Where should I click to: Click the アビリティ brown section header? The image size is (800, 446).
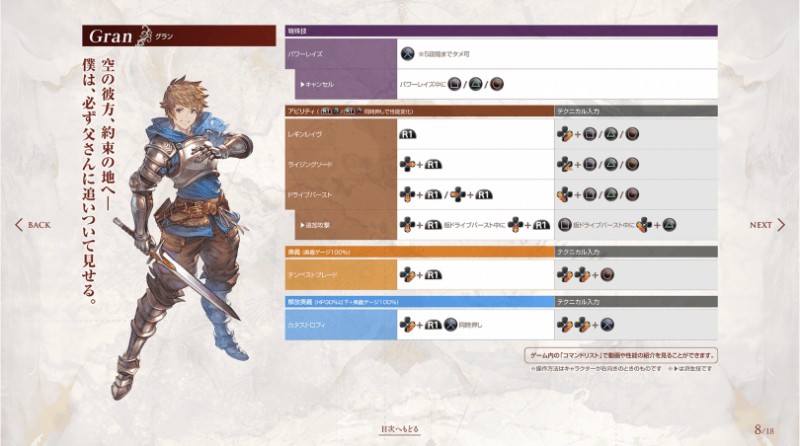(x=419, y=111)
